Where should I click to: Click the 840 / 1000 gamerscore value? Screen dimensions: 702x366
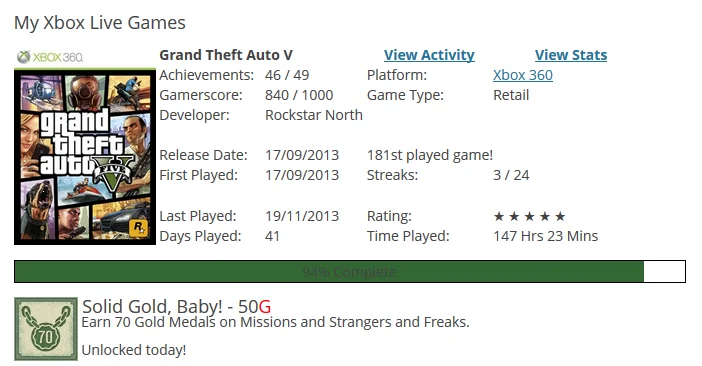coord(299,95)
